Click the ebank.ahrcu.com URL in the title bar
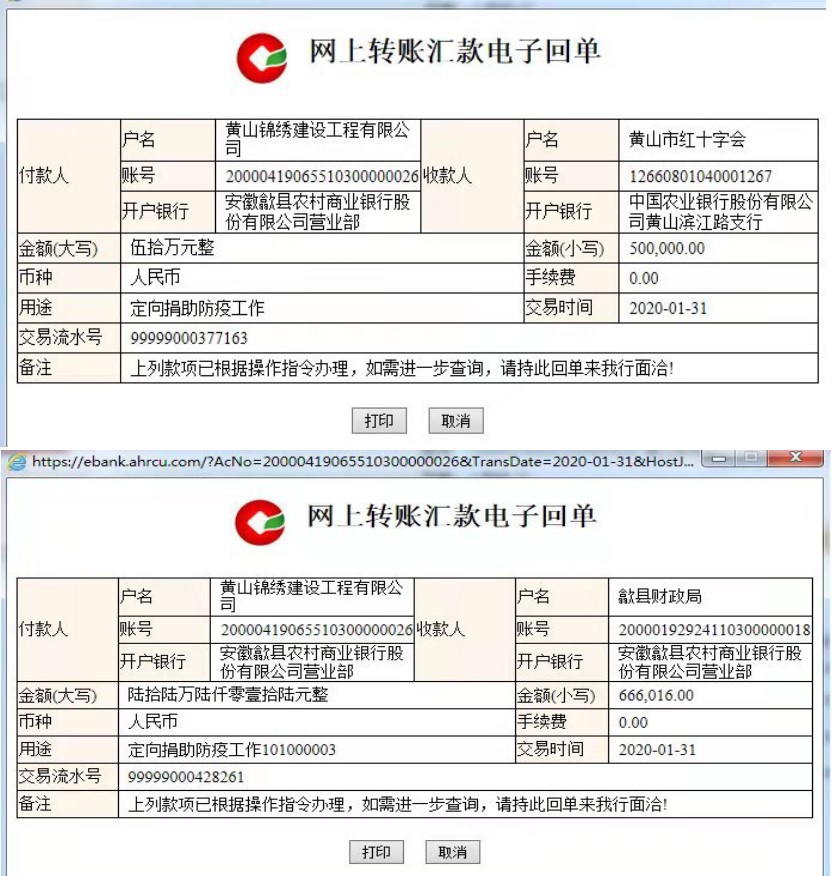 click(x=363, y=461)
